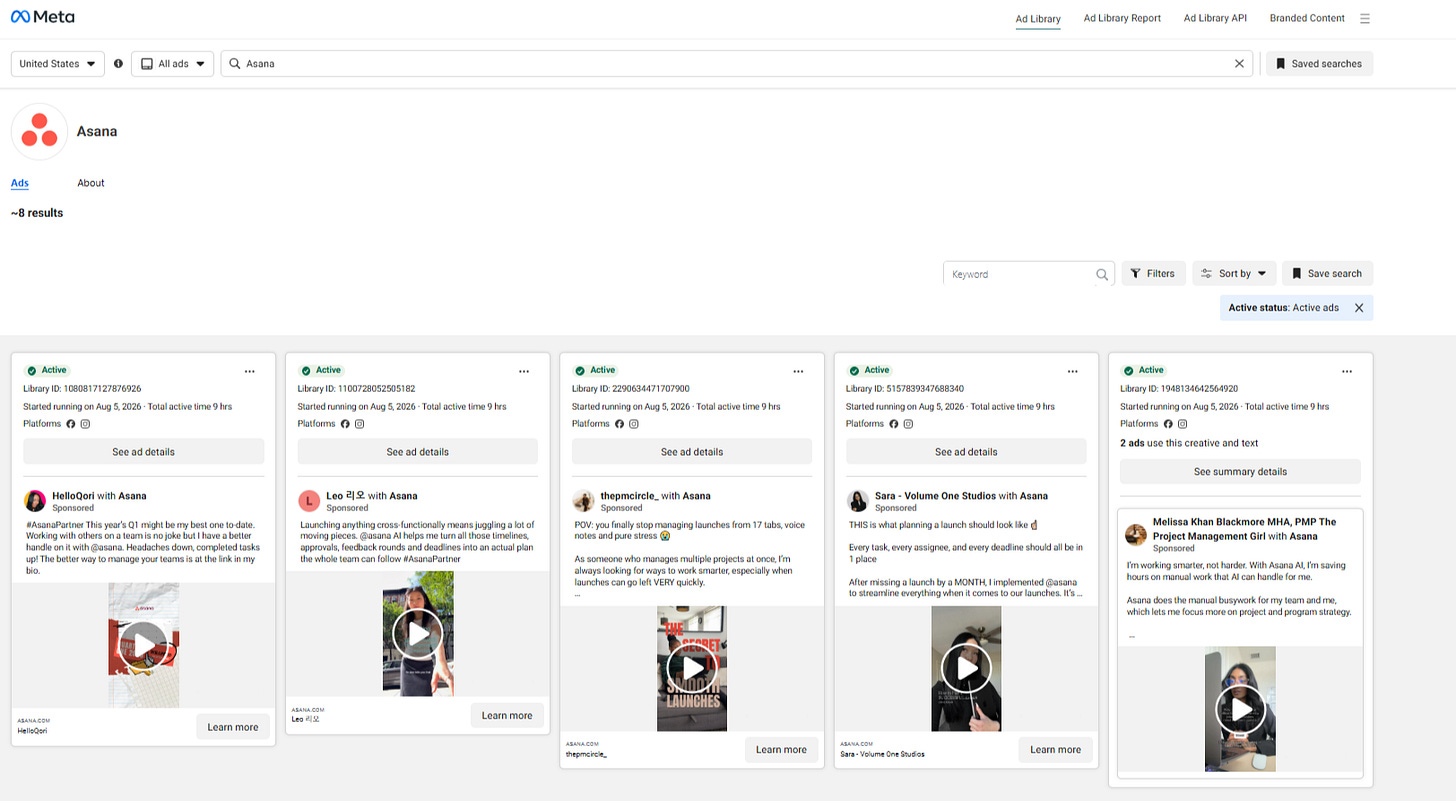
Task: Clear the Asana search with the X
Action: coord(1239,63)
